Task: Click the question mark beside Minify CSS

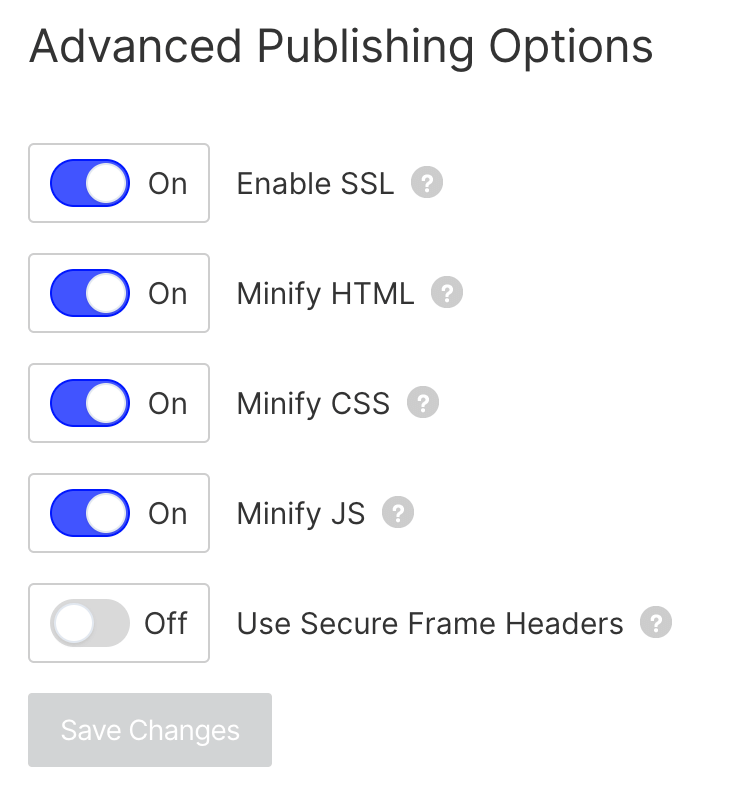Action: (423, 404)
